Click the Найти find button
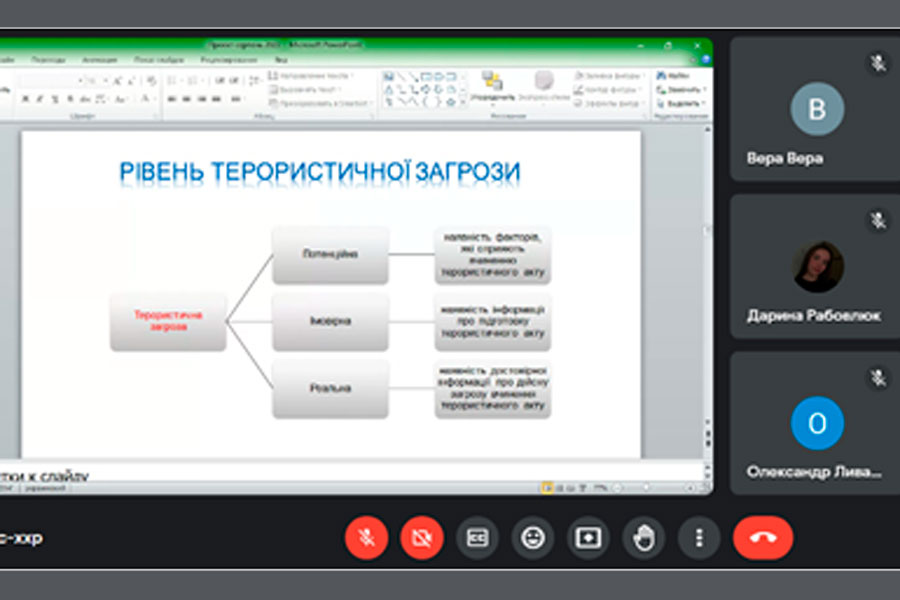 [x=673, y=76]
